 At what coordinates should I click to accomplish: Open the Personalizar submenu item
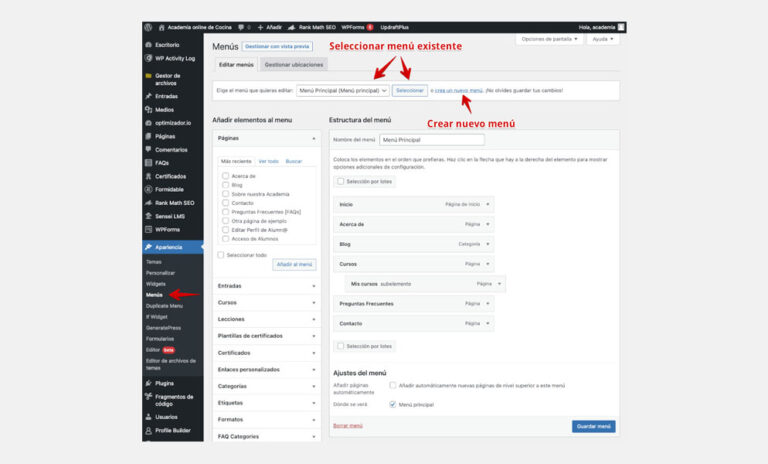160,273
